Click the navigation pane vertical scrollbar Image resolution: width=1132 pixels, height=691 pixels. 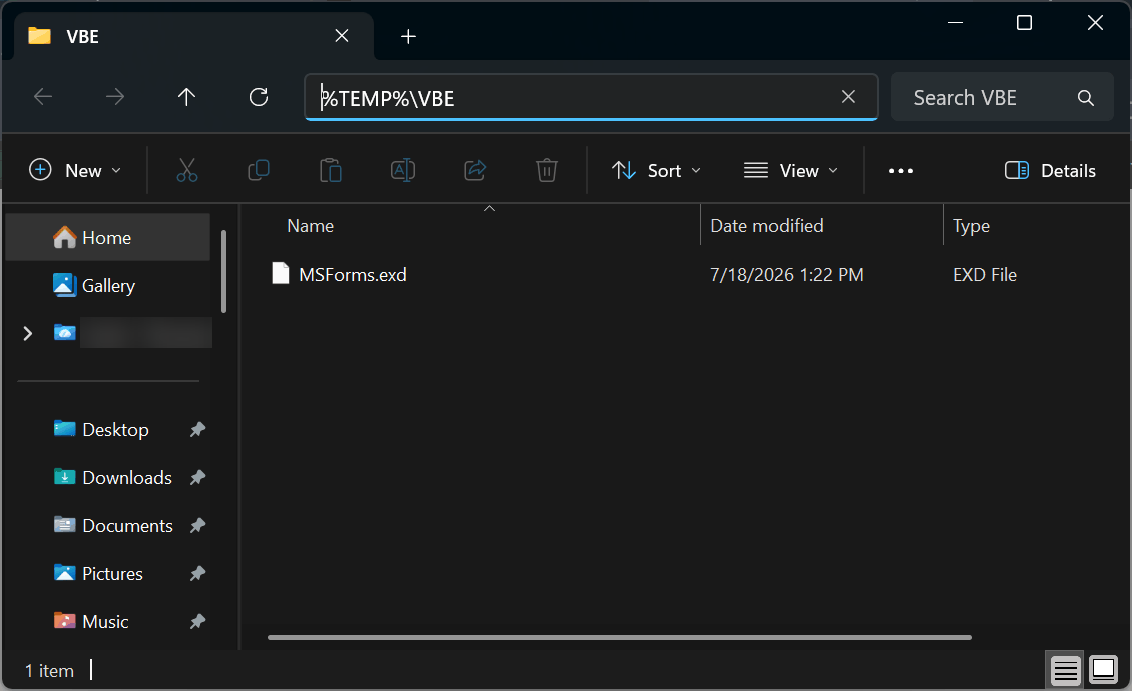223,271
